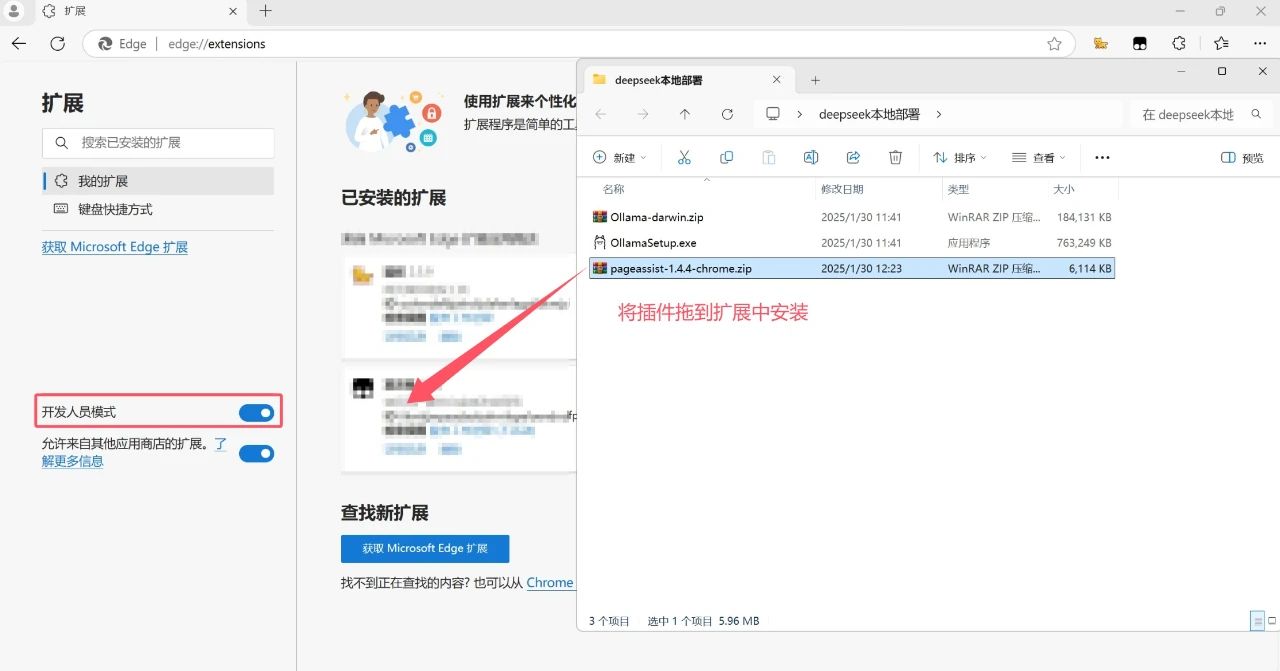This screenshot has height=671, width=1280.
Task: Click the Edge address bar
Action: coord(578,44)
